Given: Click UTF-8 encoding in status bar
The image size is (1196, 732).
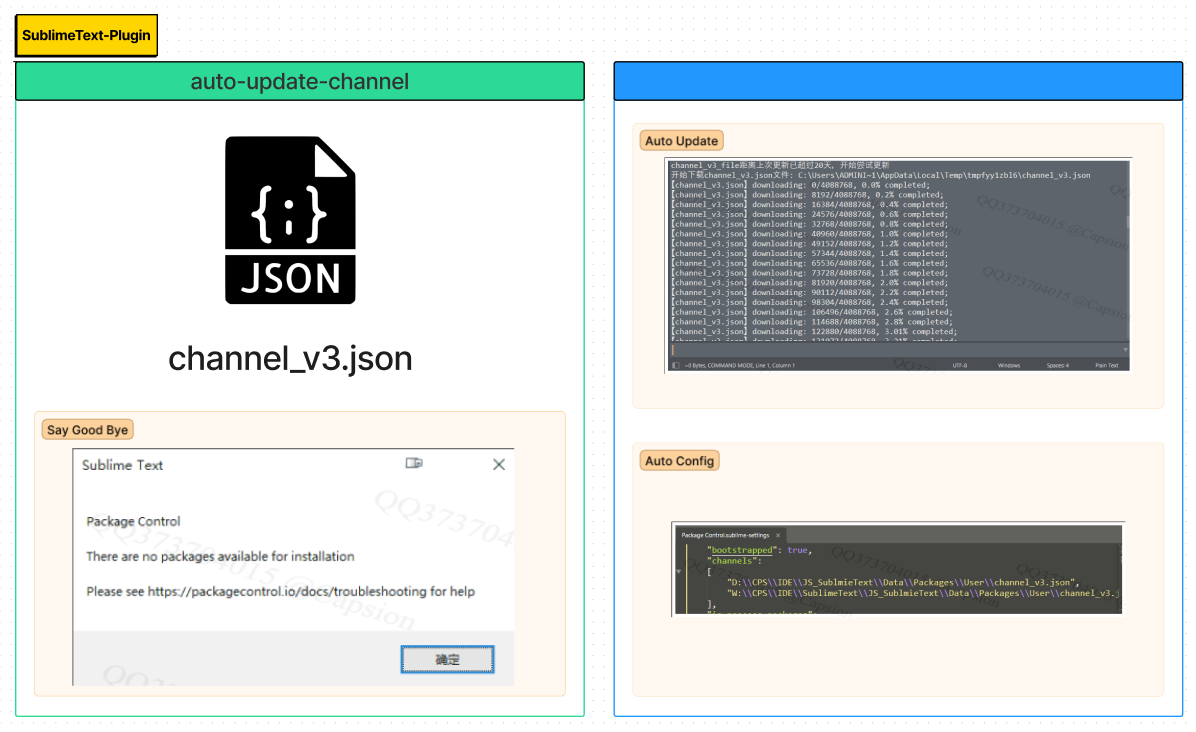Looking at the screenshot, I should pyautogui.click(x=960, y=365).
